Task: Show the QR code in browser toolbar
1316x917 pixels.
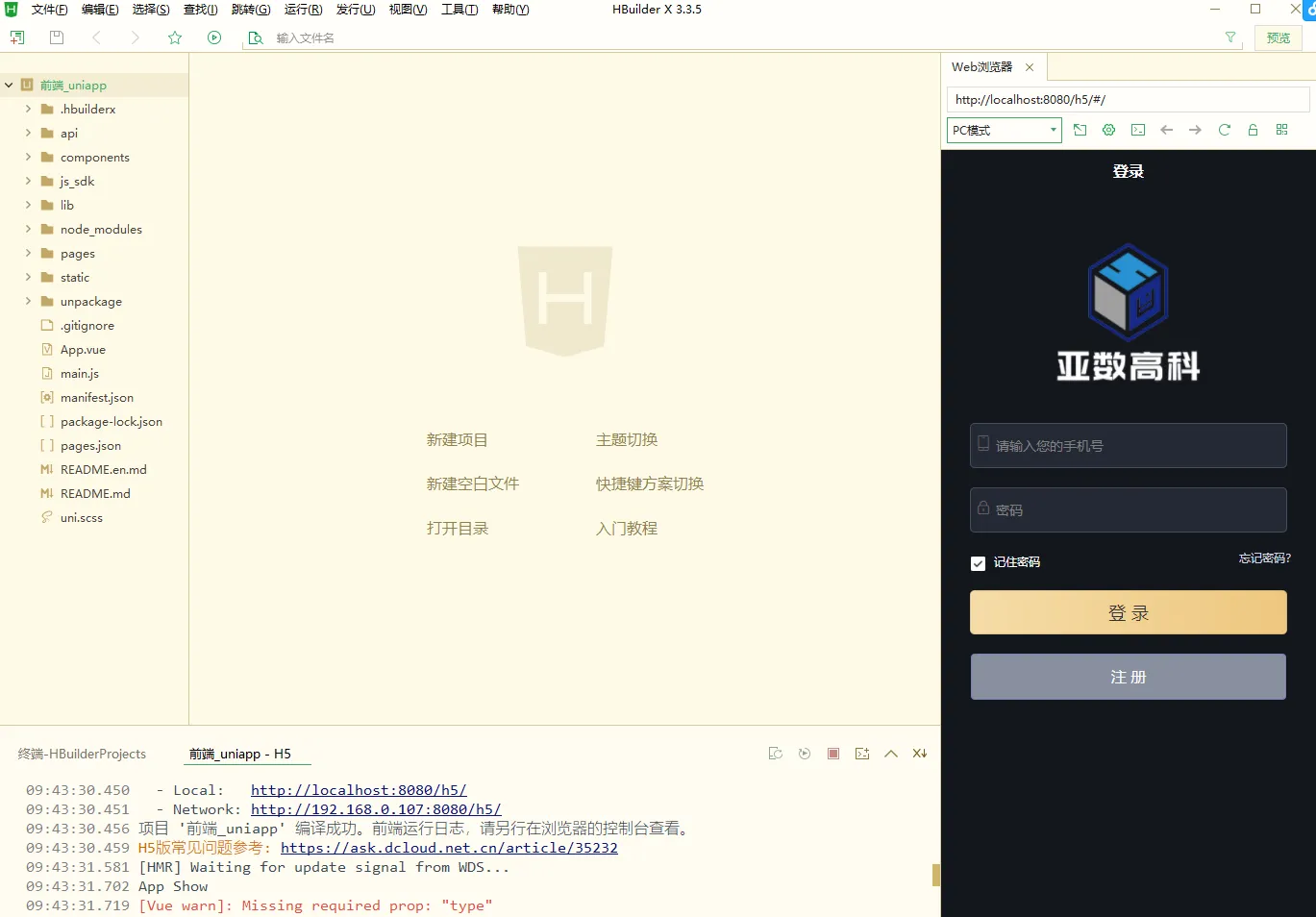Action: click(1281, 130)
